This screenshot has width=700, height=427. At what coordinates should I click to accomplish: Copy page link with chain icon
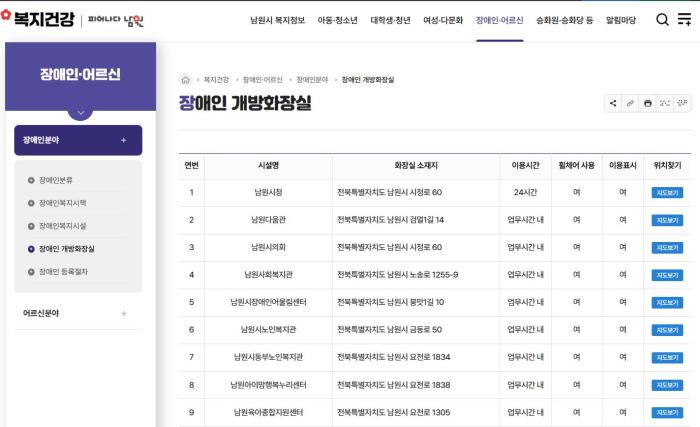click(630, 103)
